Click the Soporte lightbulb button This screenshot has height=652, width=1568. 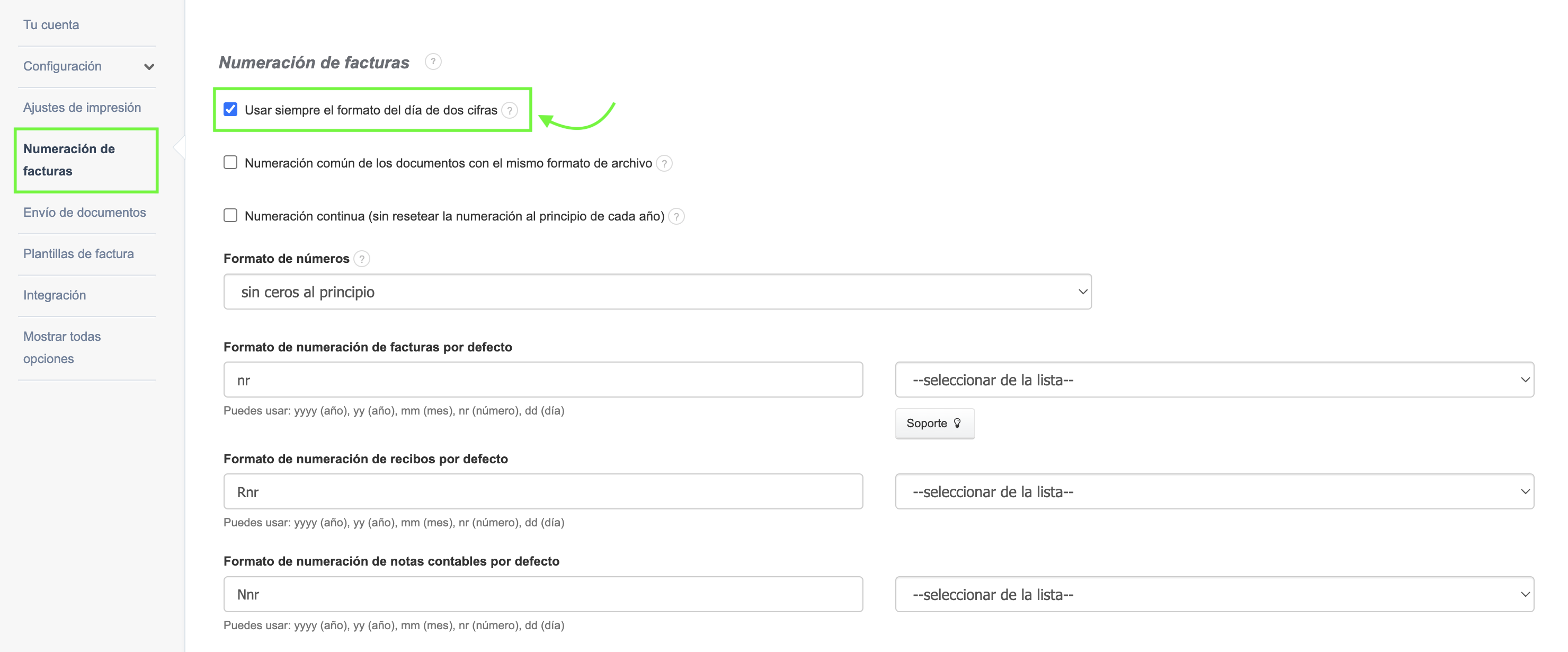click(x=934, y=423)
